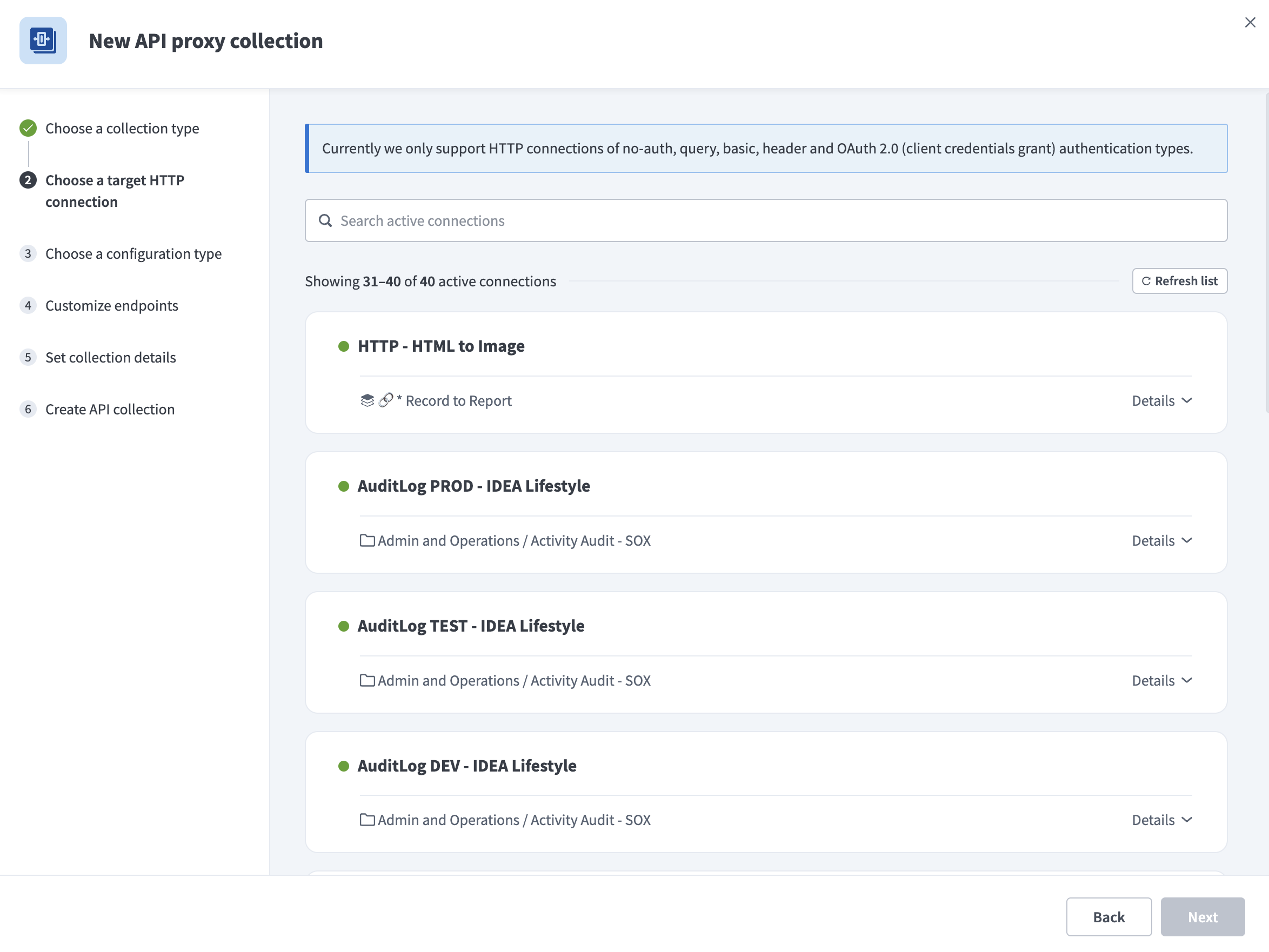Select the Choose a configuration type step

133,253
